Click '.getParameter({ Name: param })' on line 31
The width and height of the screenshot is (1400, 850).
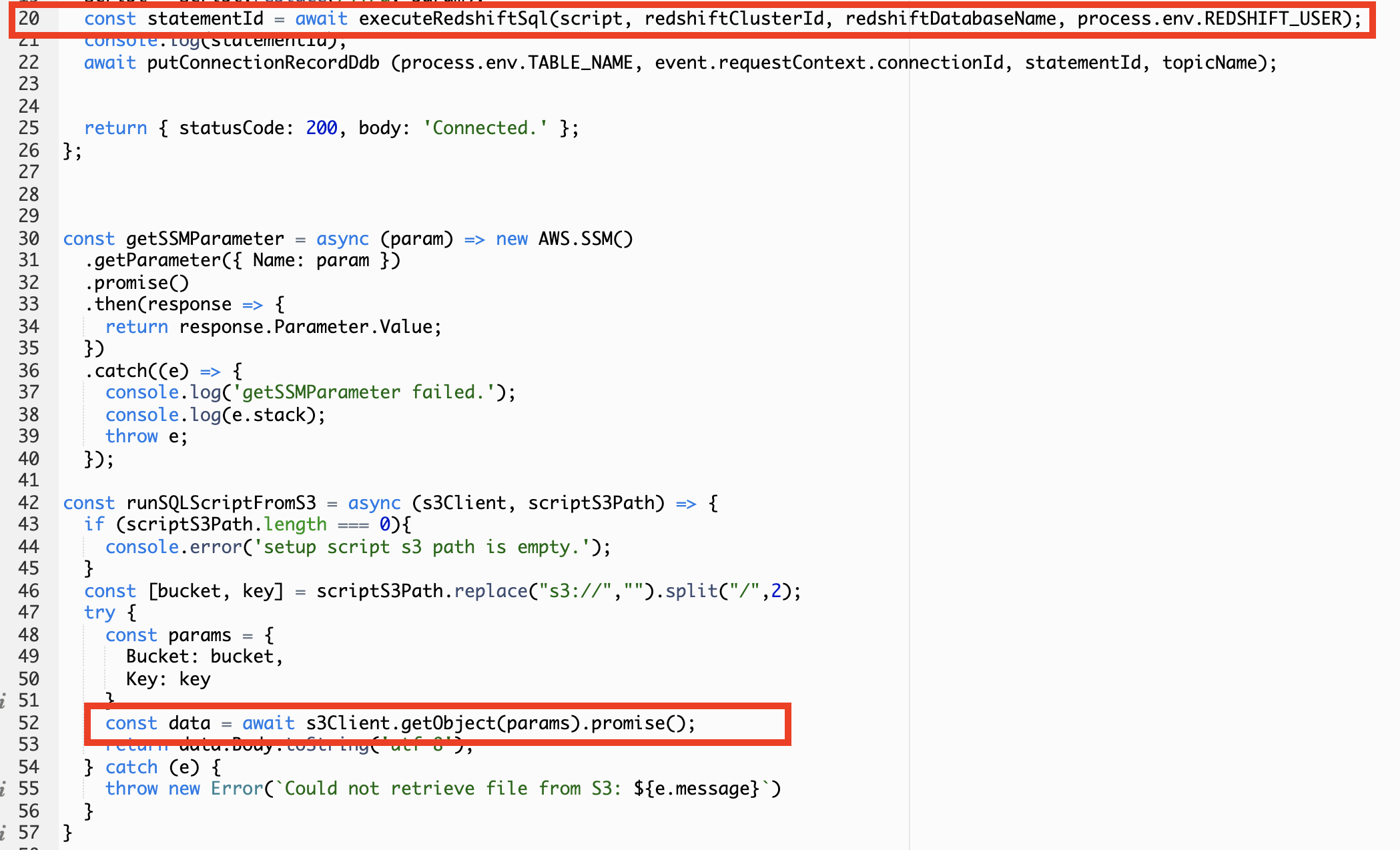[242, 260]
